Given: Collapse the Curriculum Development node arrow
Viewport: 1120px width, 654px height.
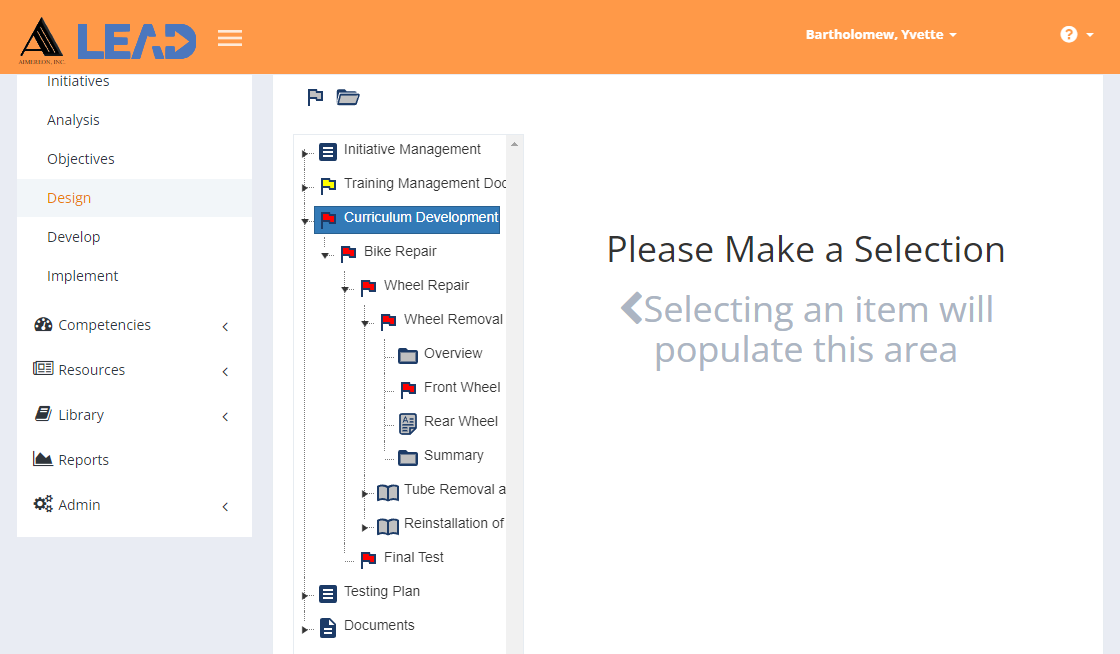Looking at the screenshot, I should point(305,221).
